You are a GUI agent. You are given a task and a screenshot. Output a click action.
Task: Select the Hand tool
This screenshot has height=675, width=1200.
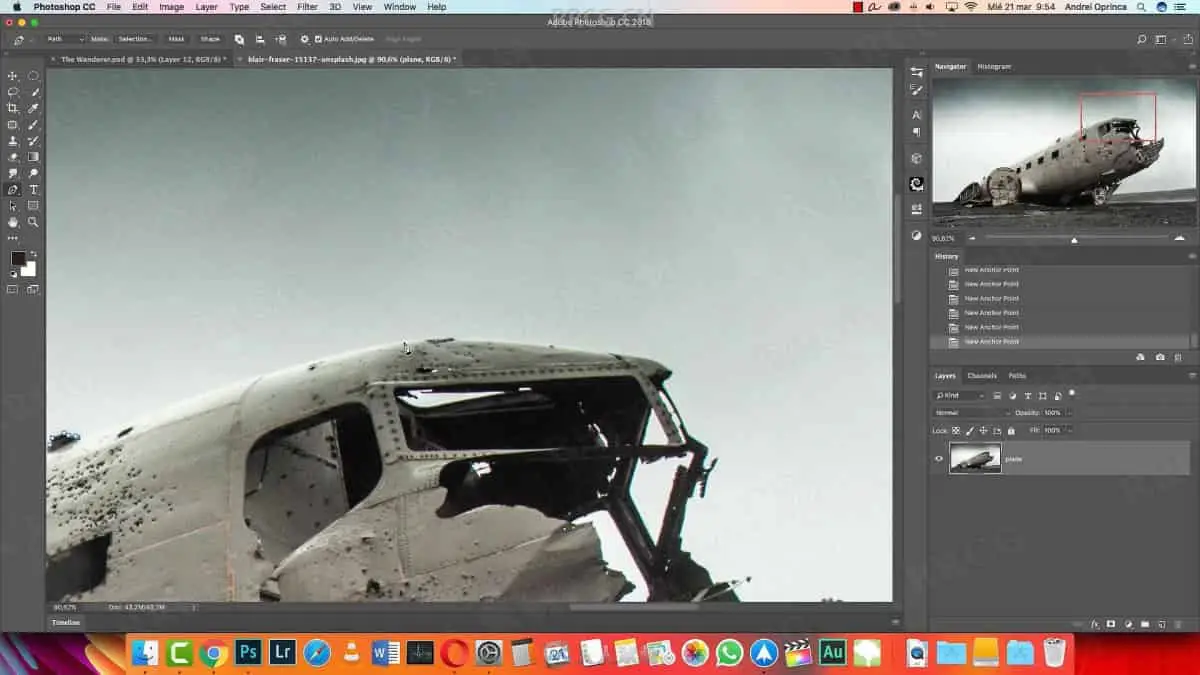click(13, 222)
